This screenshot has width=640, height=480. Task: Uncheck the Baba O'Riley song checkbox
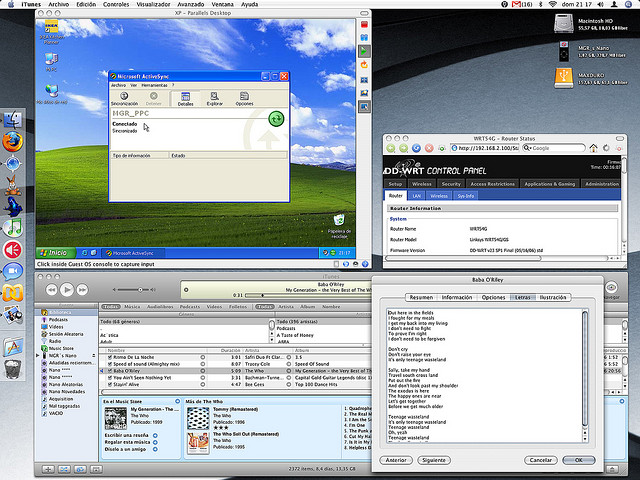[x=109, y=371]
